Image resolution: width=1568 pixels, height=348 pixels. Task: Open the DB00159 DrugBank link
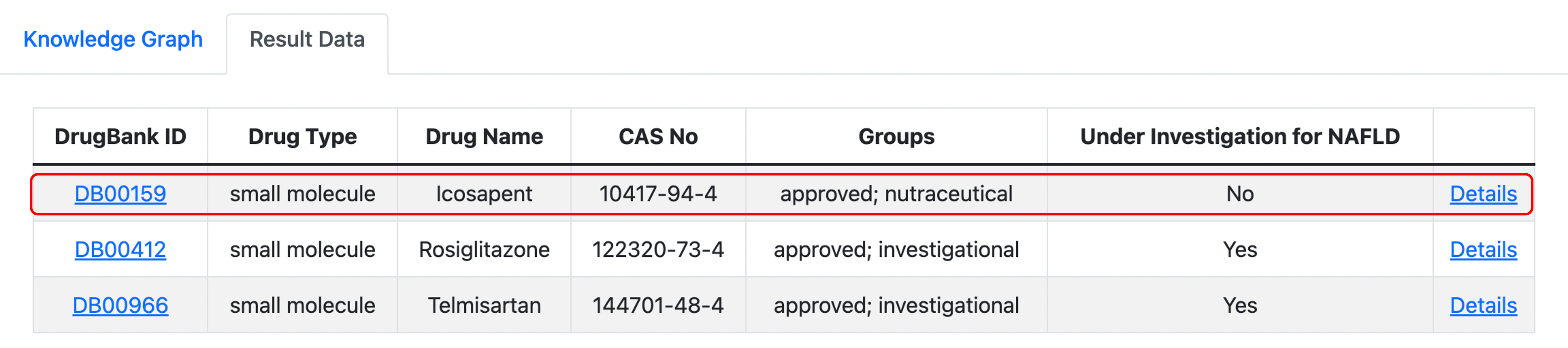tap(120, 194)
